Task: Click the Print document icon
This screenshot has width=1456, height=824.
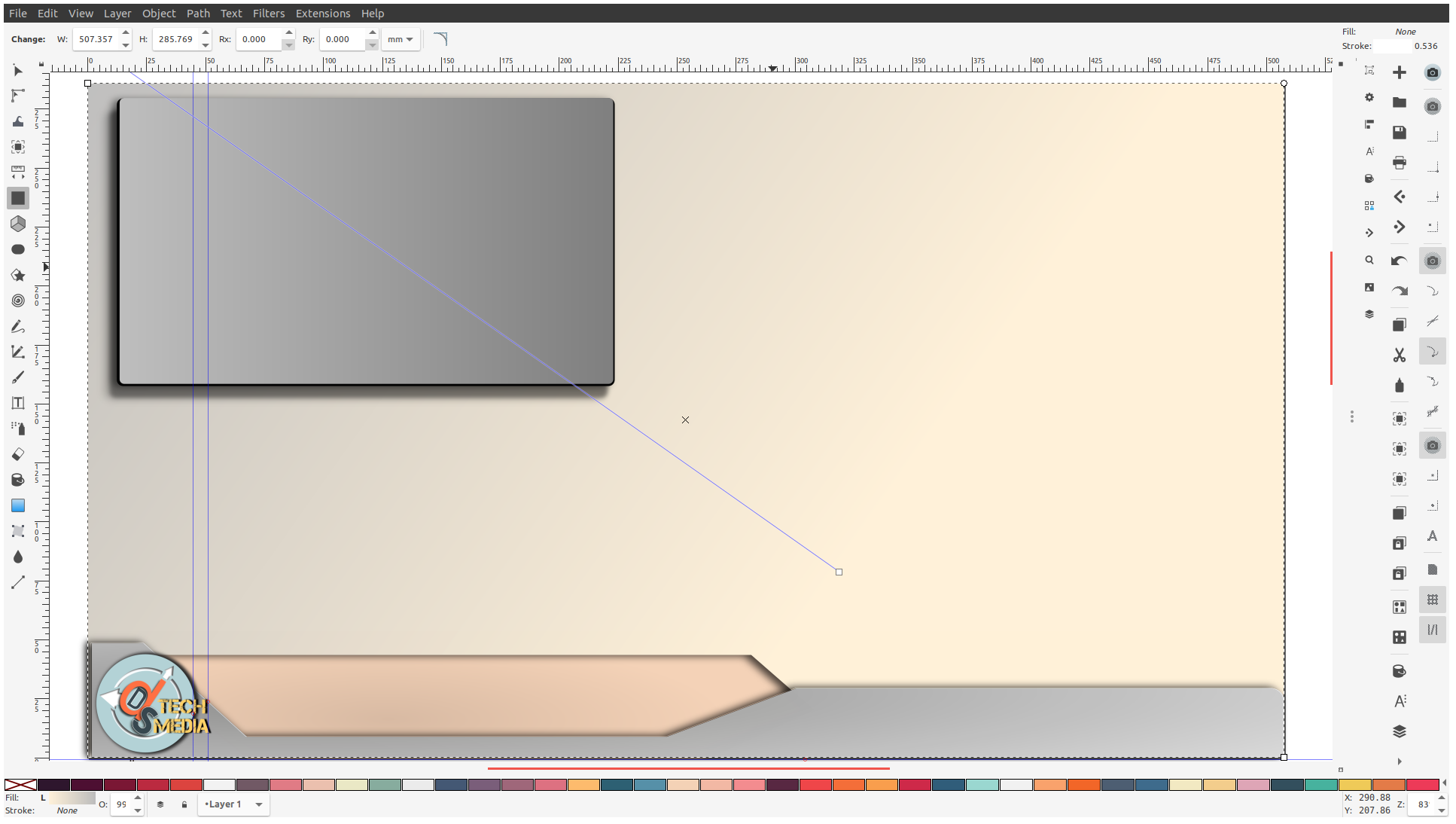Action: pos(1400,163)
